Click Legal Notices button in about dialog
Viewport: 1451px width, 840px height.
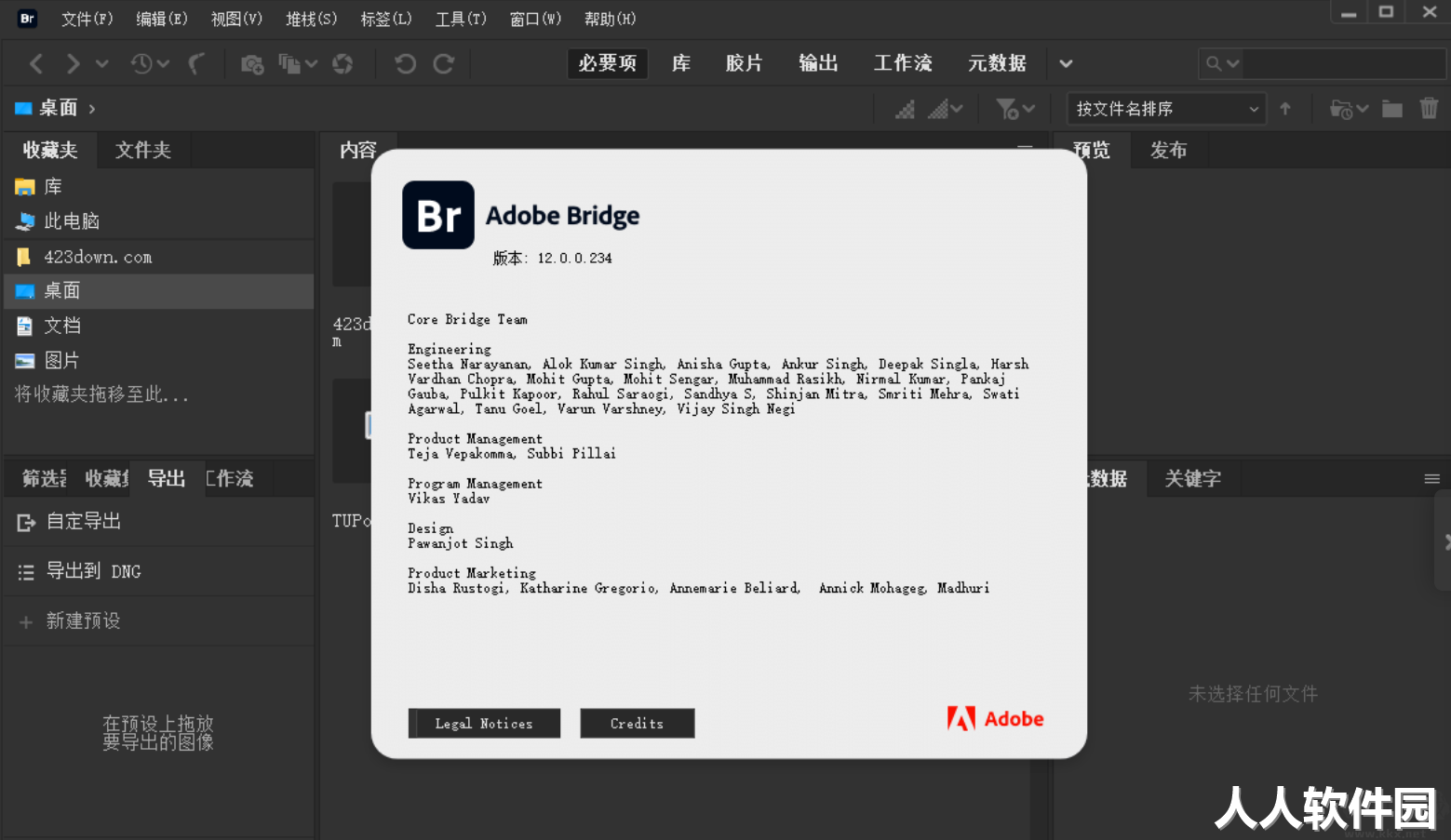pyautogui.click(x=484, y=723)
